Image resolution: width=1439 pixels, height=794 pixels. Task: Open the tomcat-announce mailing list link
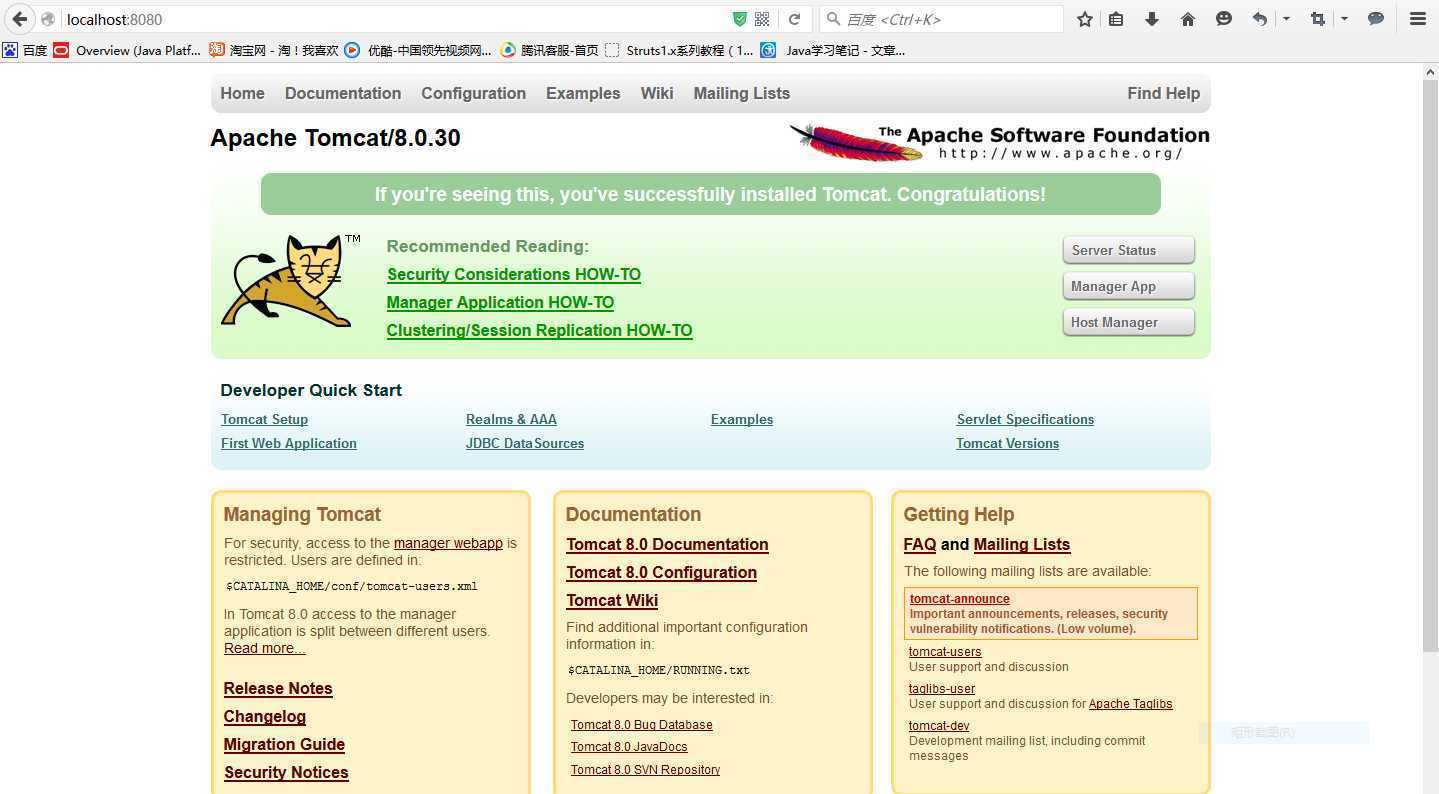click(x=960, y=599)
